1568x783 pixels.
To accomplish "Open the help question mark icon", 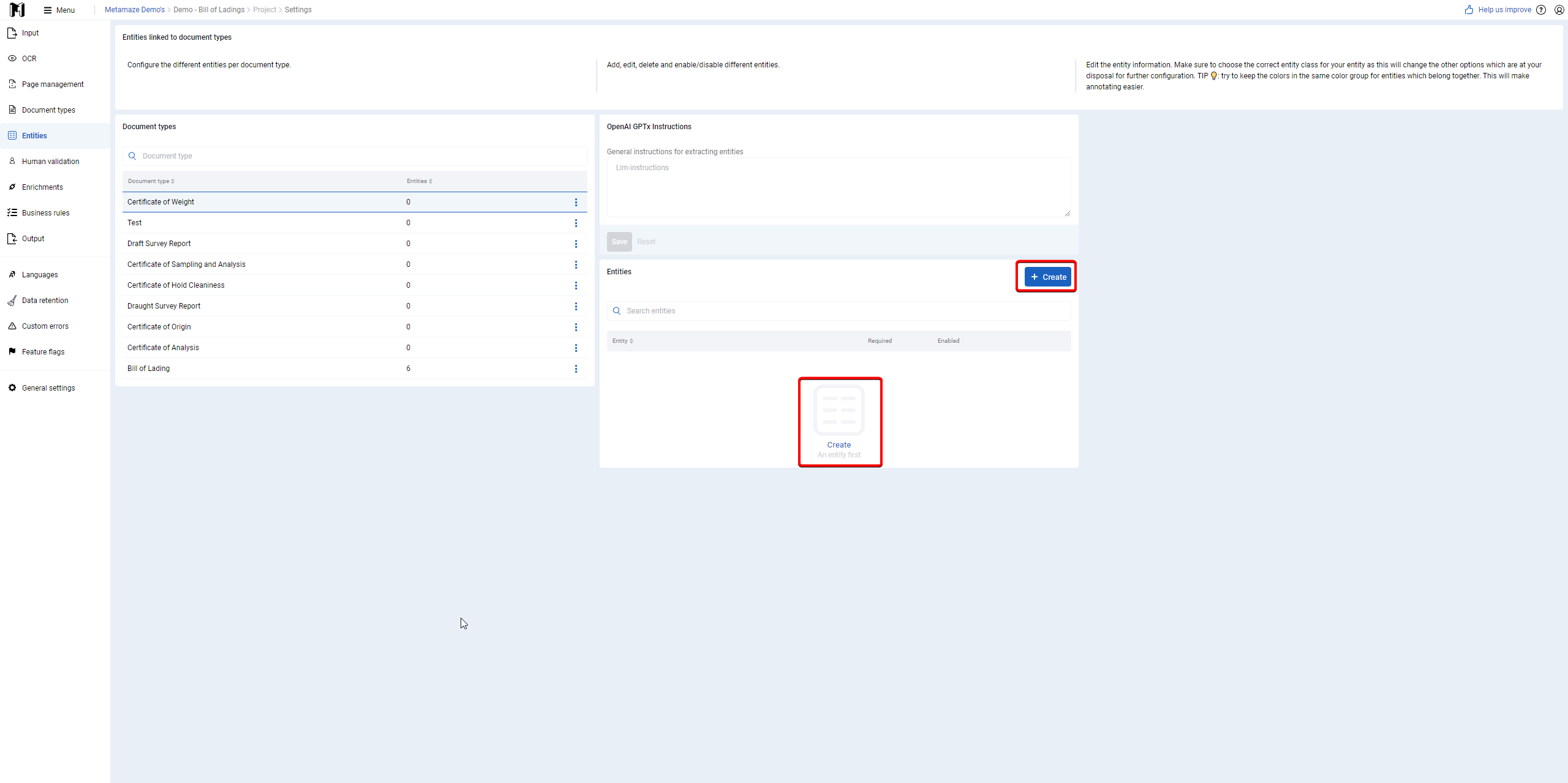I will [1541, 10].
